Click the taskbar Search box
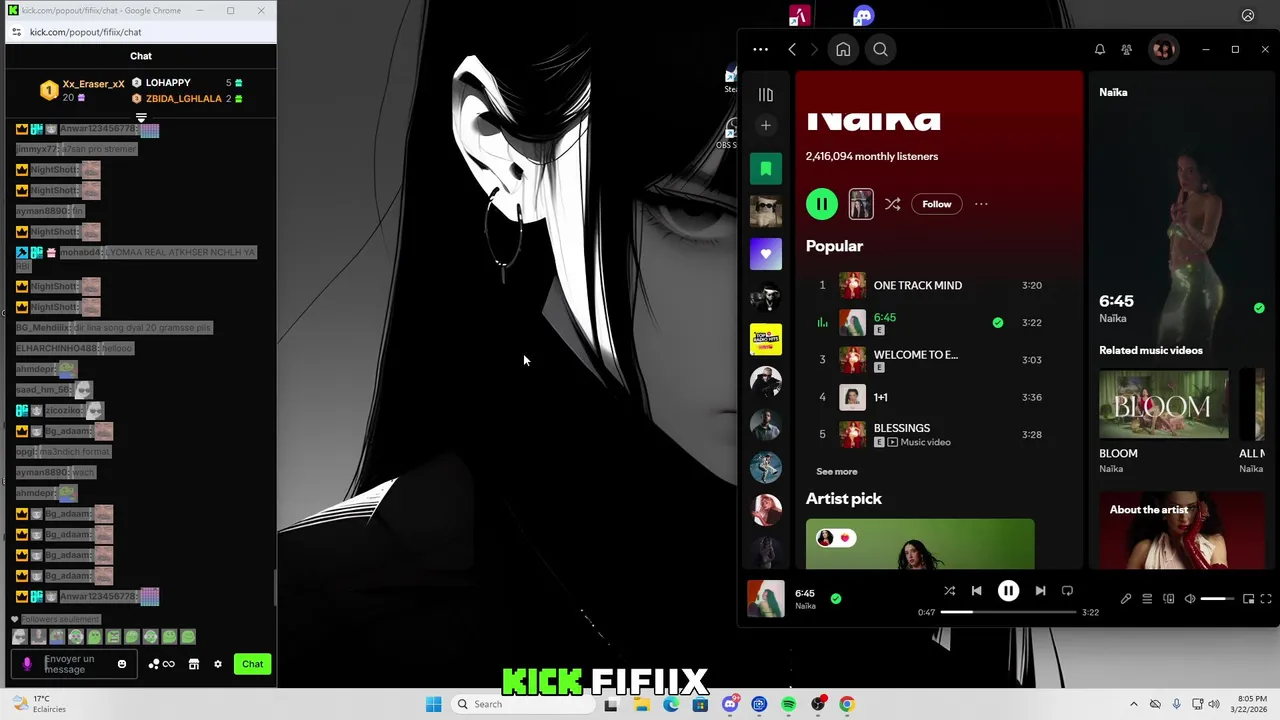 coord(521,704)
